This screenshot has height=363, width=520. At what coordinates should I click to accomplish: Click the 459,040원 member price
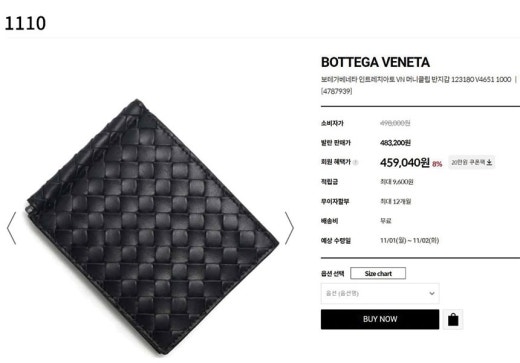(405, 162)
